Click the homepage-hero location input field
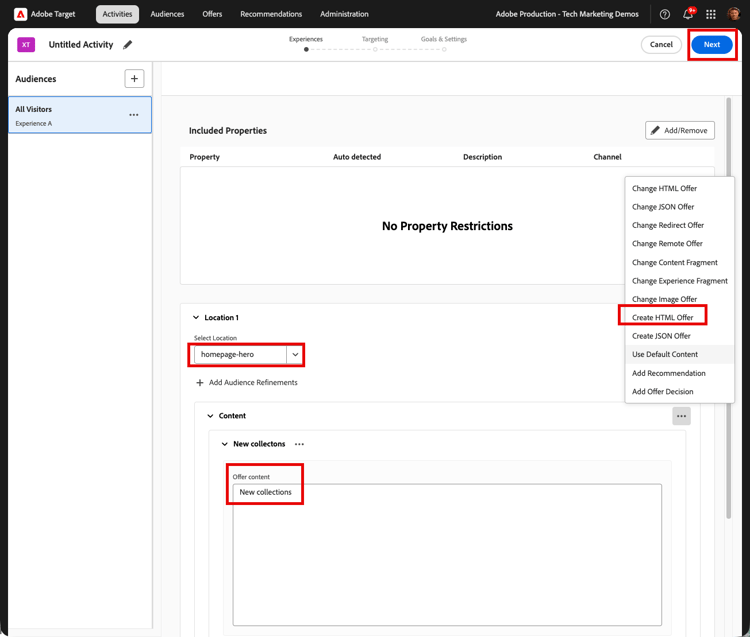 tap(240, 354)
